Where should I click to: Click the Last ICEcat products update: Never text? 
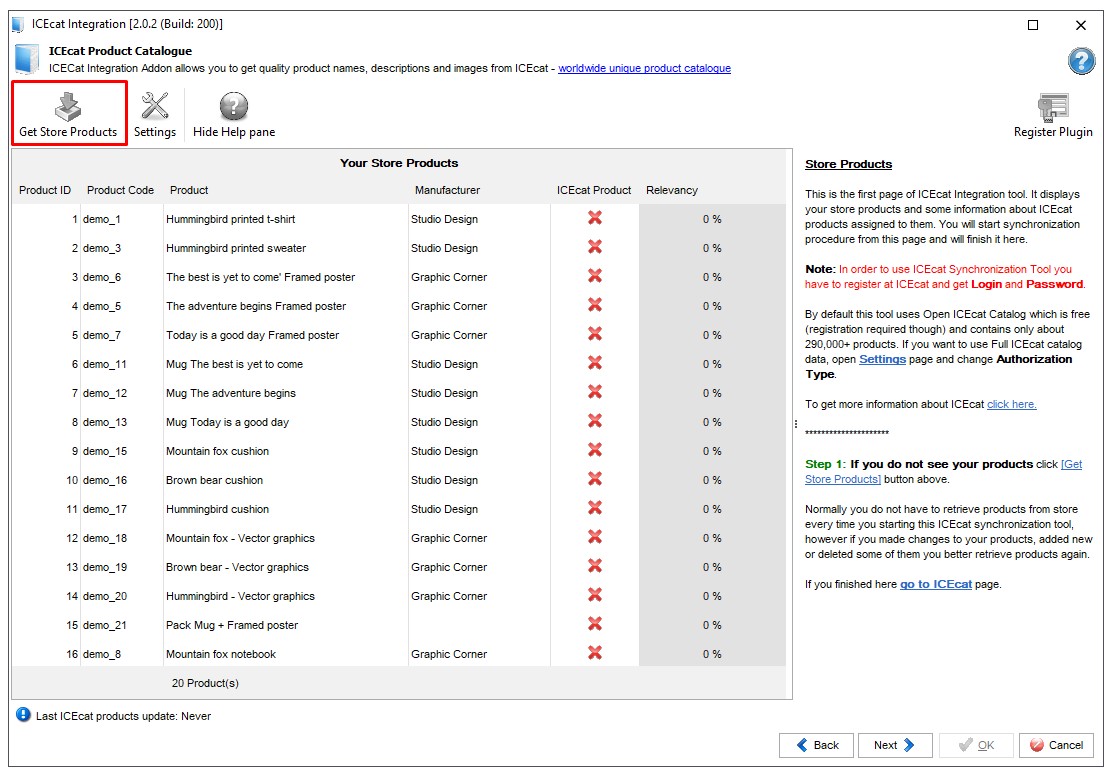click(x=123, y=716)
